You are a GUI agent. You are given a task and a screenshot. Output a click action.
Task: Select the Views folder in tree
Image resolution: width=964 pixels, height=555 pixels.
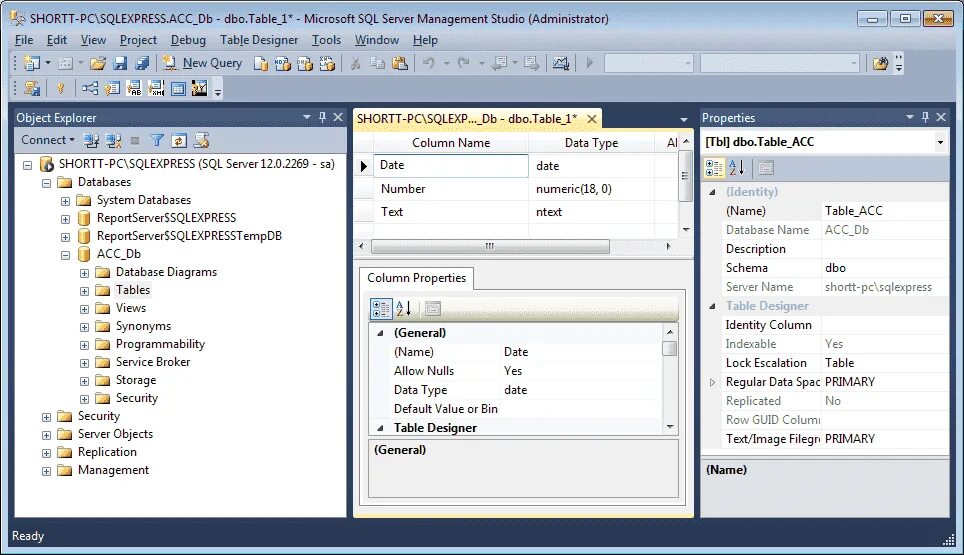pos(130,308)
